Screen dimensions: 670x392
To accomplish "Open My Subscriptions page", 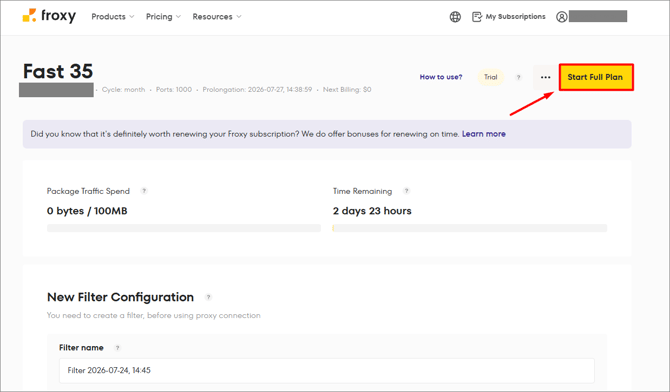I will click(515, 17).
